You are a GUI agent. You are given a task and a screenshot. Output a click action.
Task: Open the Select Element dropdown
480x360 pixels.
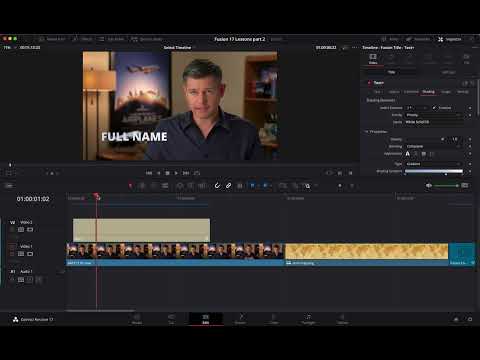click(x=417, y=108)
